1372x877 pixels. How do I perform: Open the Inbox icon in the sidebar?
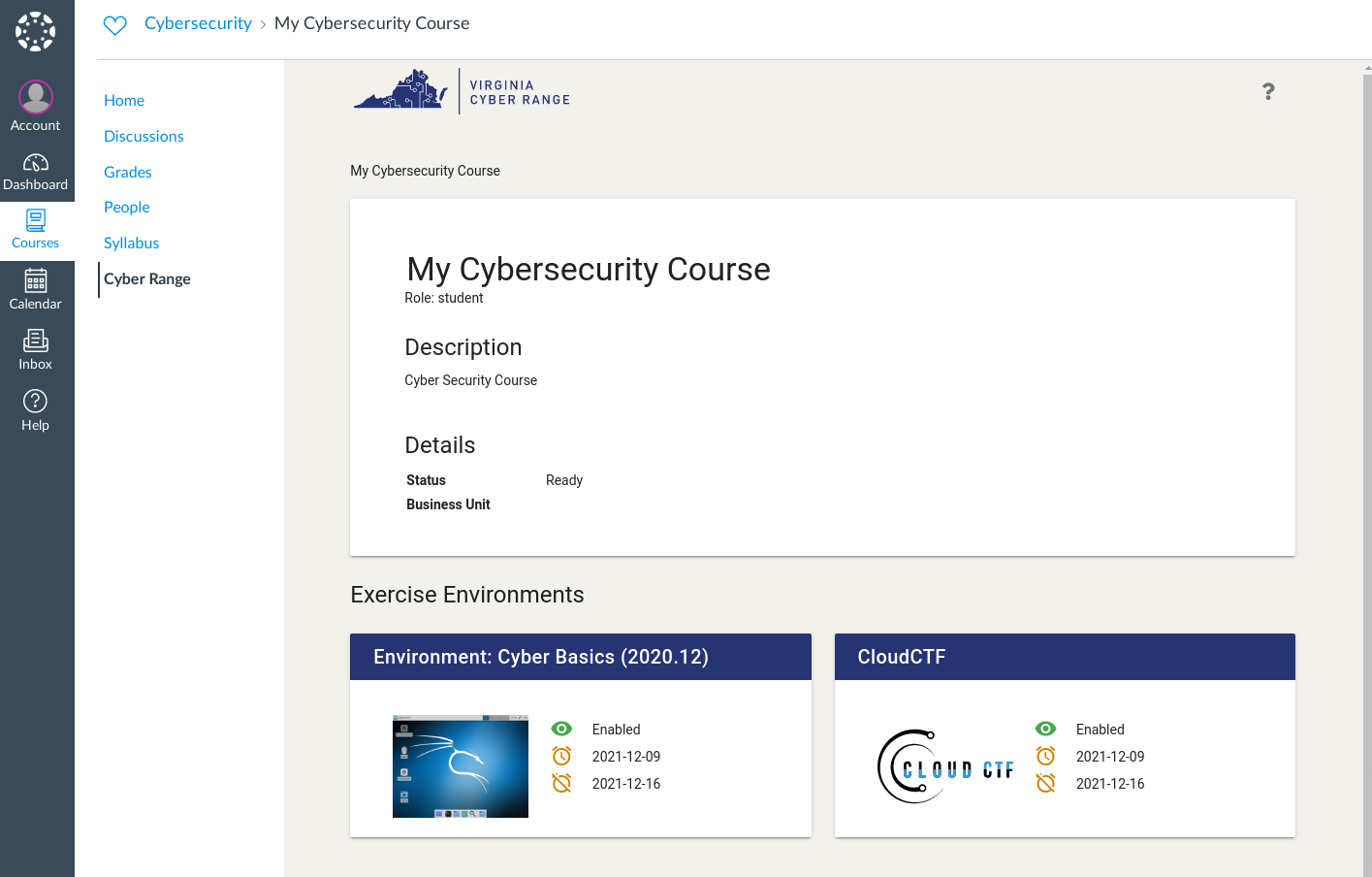[35, 341]
